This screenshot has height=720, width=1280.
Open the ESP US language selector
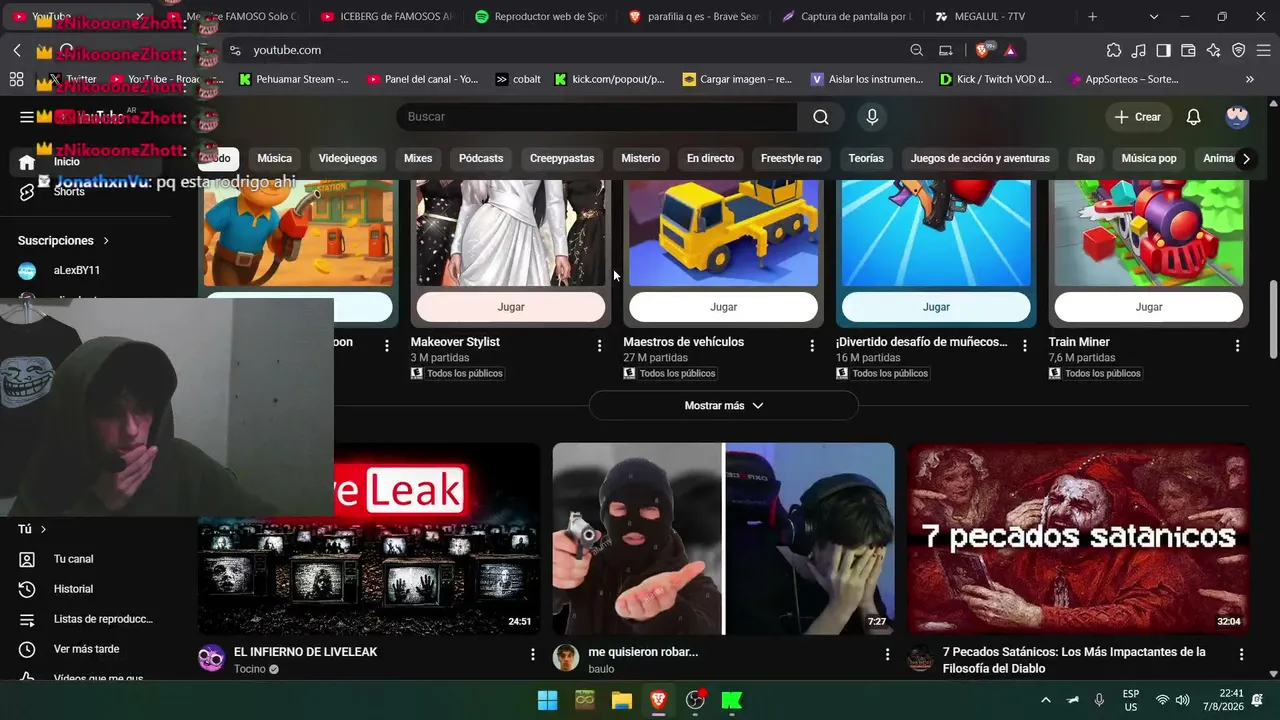(1131, 700)
